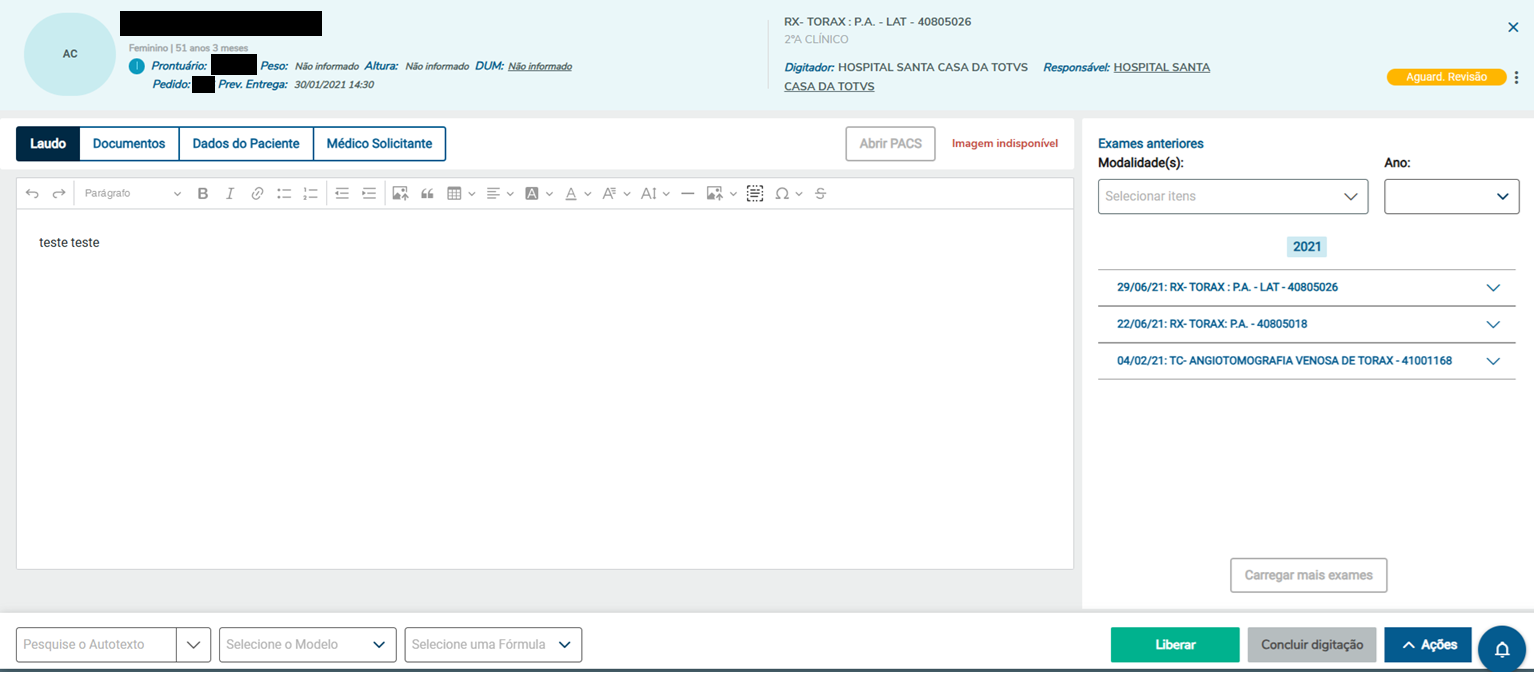Click the Abrir PACS button
This screenshot has width=1534, height=689.
pos(890,144)
